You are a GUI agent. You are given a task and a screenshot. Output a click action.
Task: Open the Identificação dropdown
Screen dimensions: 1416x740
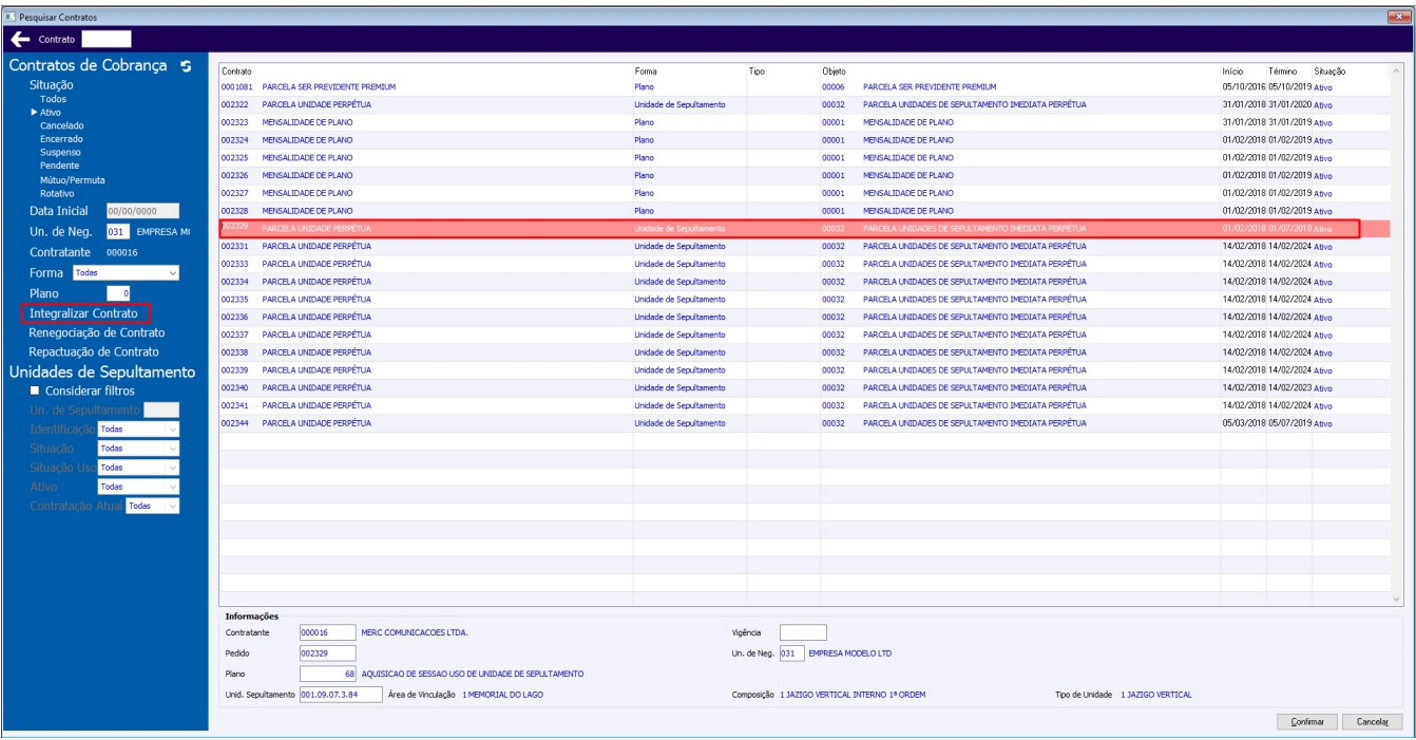click(x=139, y=429)
